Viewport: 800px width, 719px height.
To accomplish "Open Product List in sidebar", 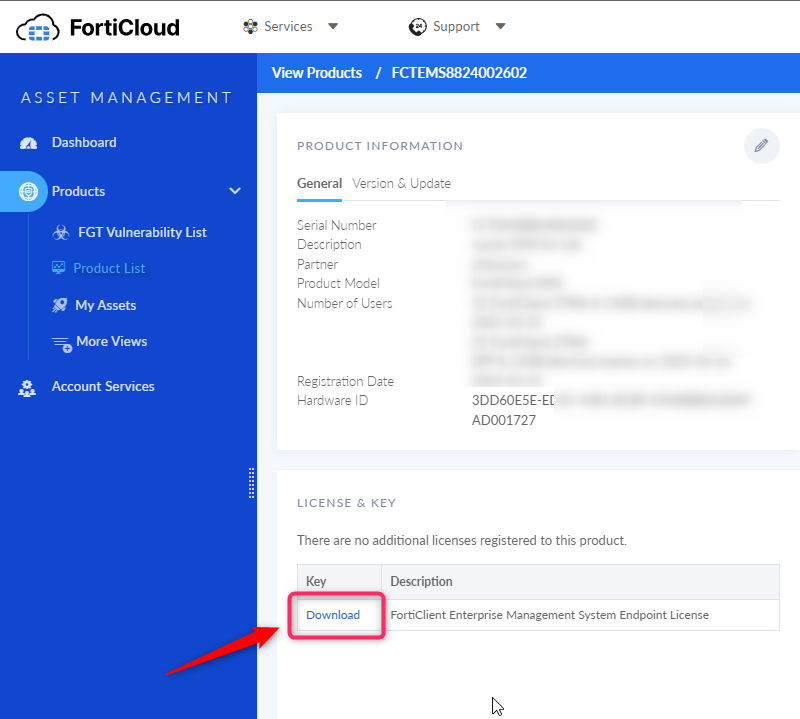I will tap(109, 268).
